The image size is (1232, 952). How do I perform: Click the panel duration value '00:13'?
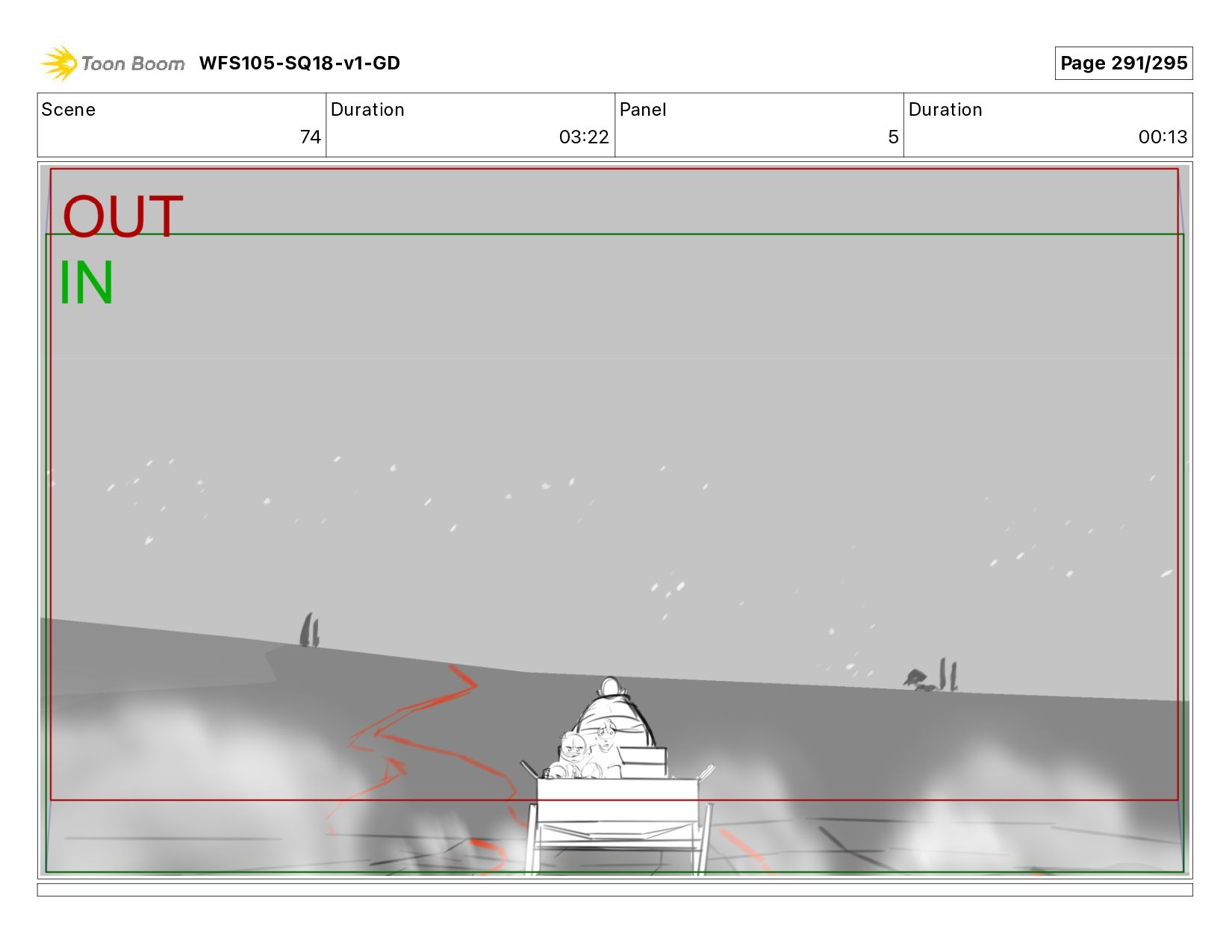pyautogui.click(x=1163, y=137)
